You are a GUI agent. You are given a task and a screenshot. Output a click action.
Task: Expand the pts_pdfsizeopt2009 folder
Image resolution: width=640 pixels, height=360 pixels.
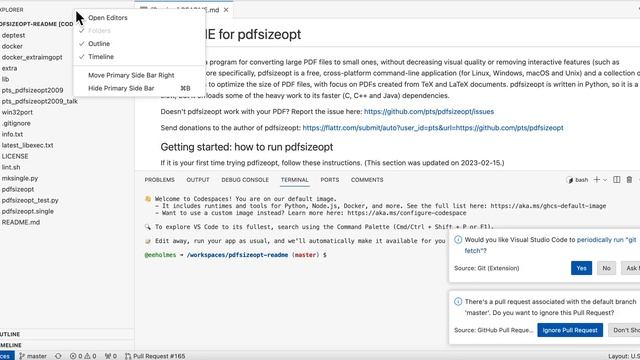click(32, 90)
